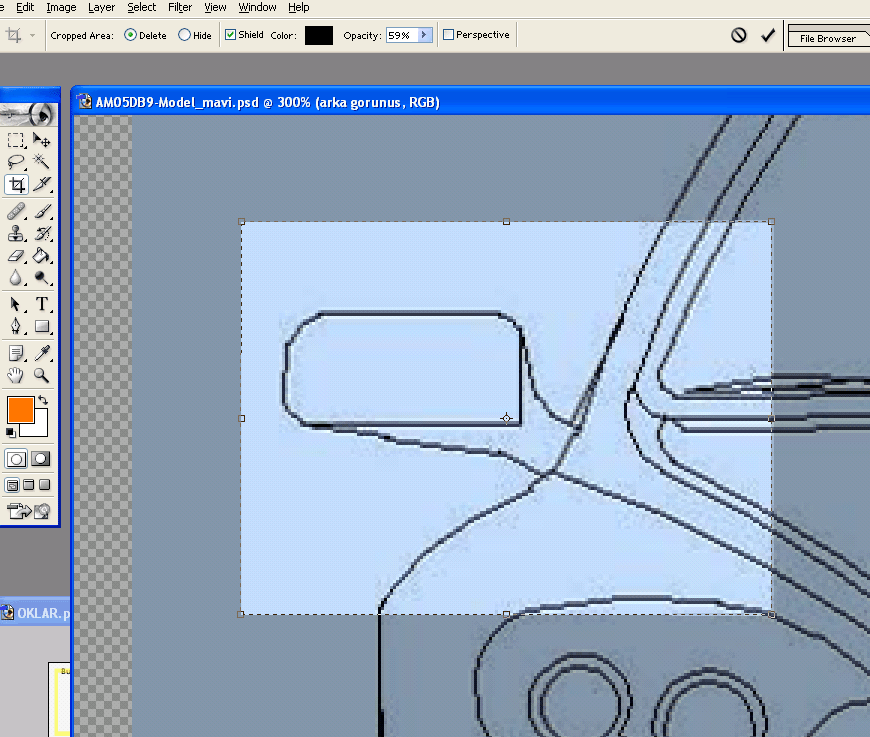Cancel the current crop operation
870x737 pixels.
click(739, 35)
